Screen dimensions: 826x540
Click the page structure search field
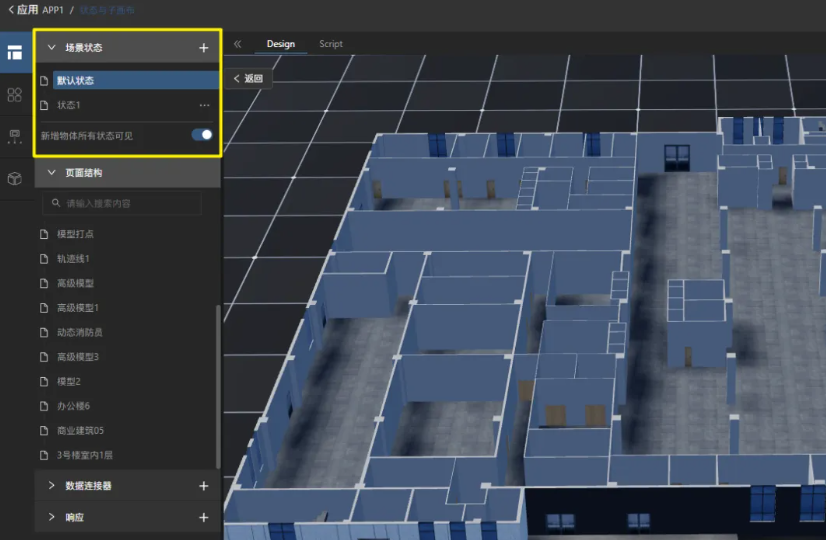[122, 203]
